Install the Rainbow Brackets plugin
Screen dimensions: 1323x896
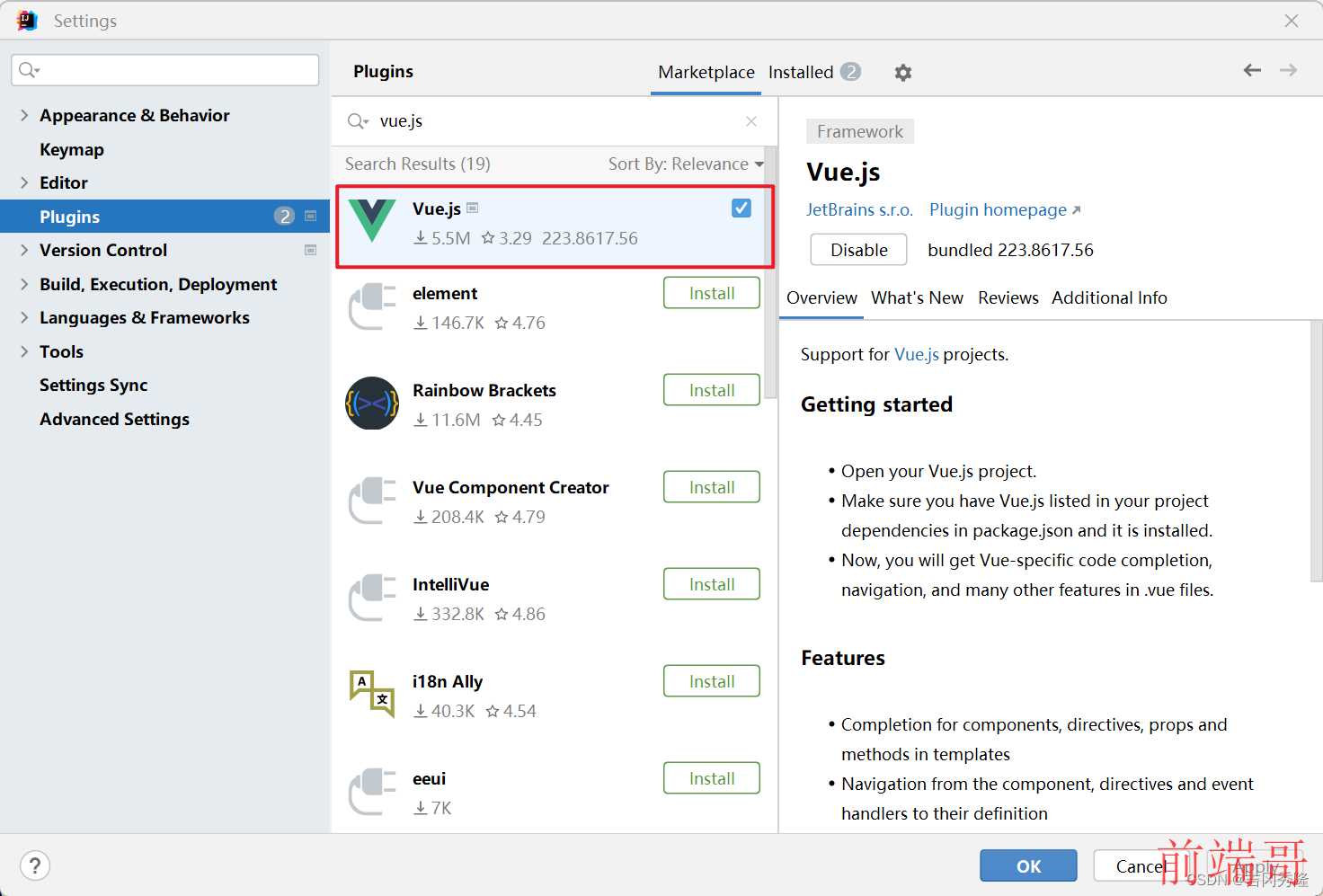pos(712,390)
